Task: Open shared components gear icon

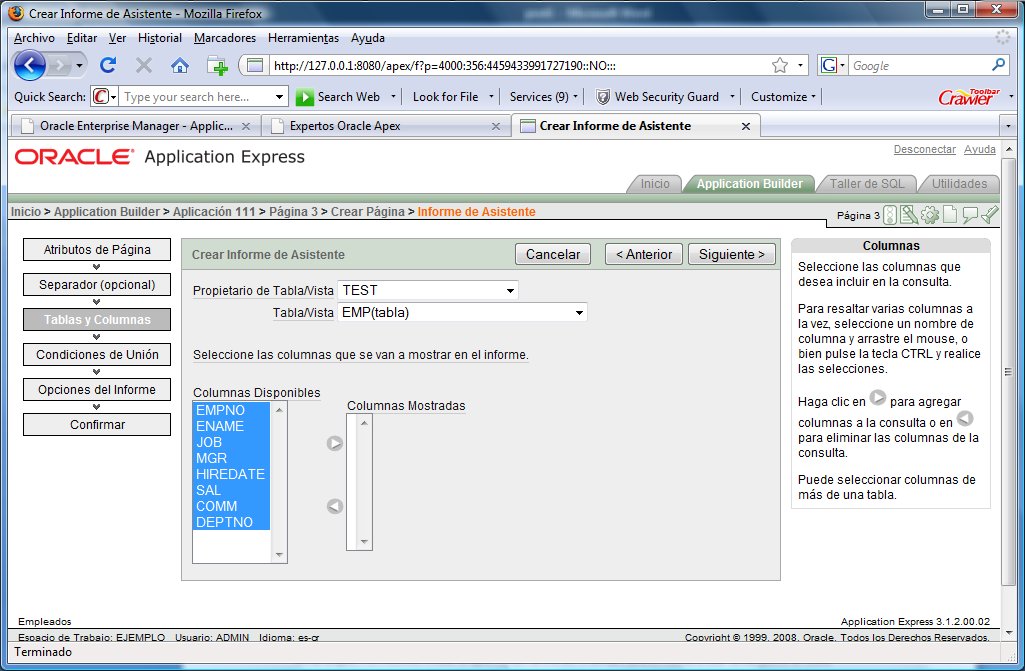Action: 930,215
